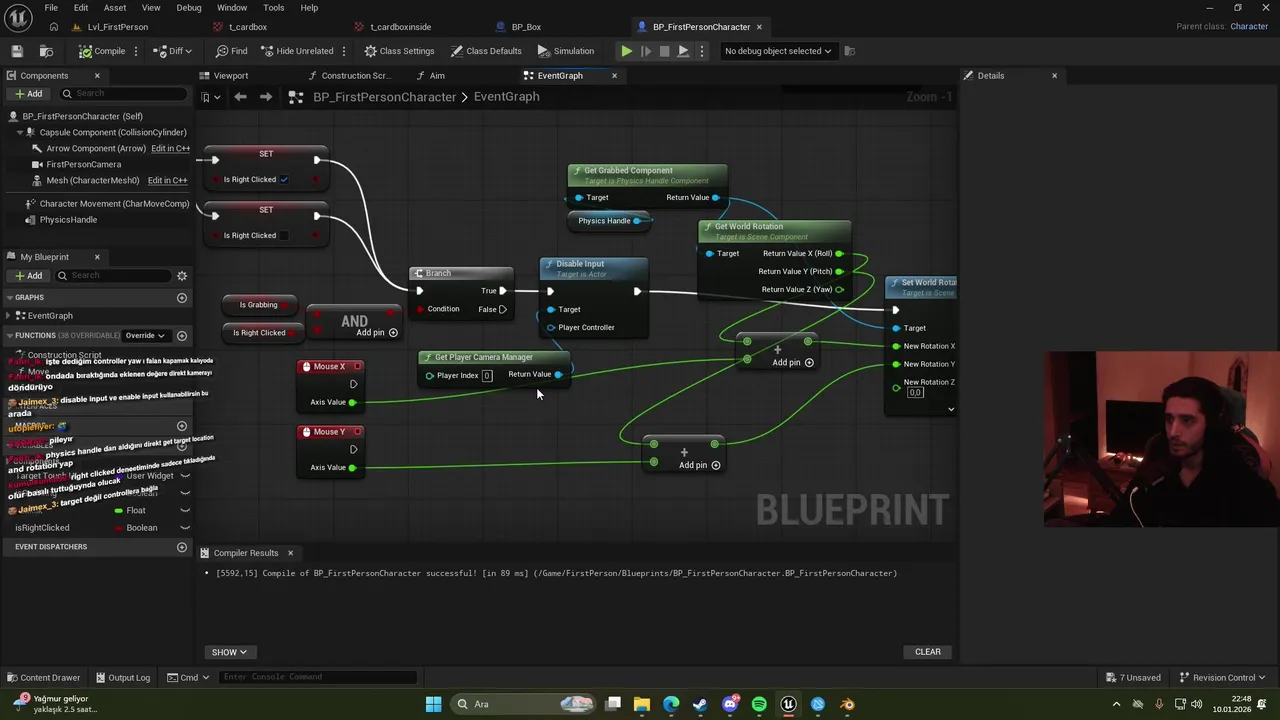1280x720 pixels.
Task: Open the Diff dropdown
Action: [174, 51]
